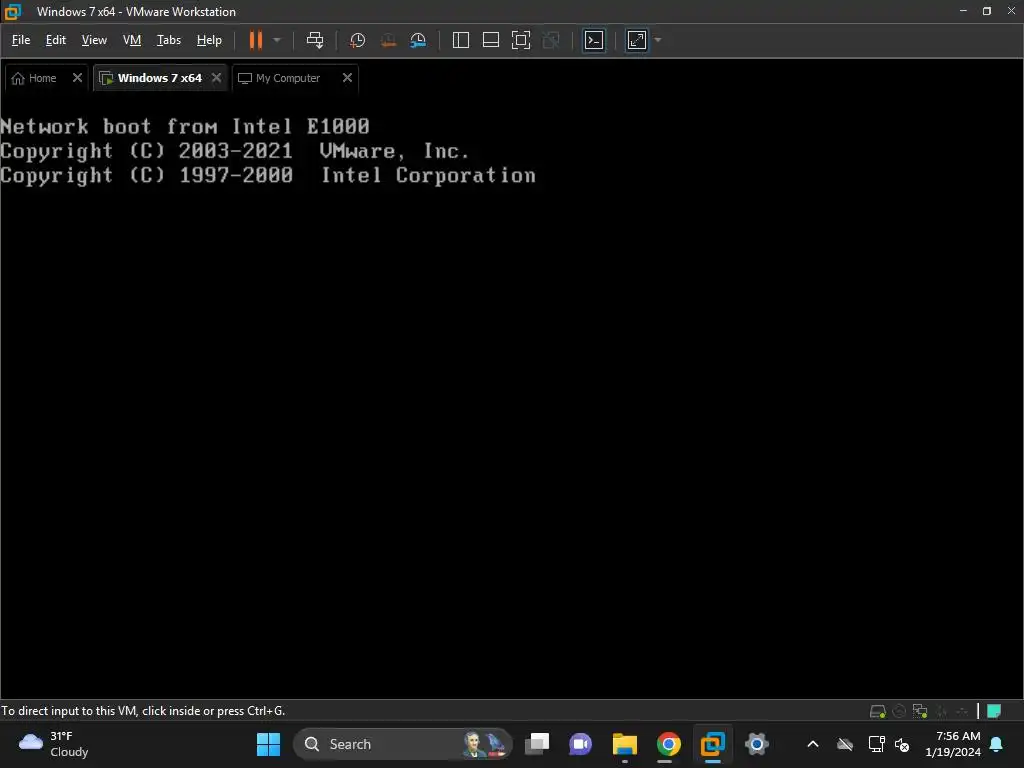Show hidden system tray icons chevron
The height and width of the screenshot is (768, 1024).
point(813,744)
